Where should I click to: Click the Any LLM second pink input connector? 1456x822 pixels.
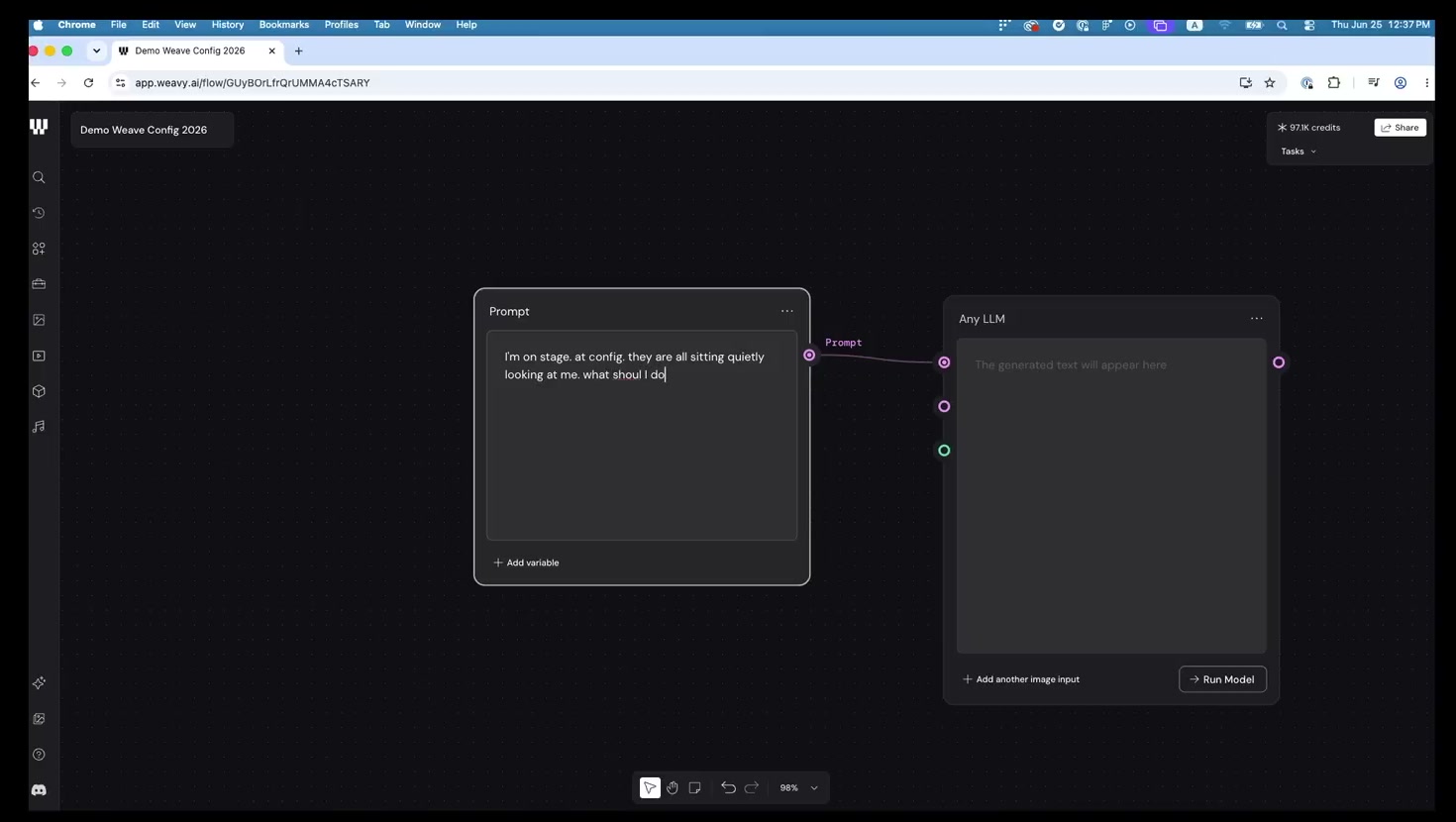coord(944,406)
